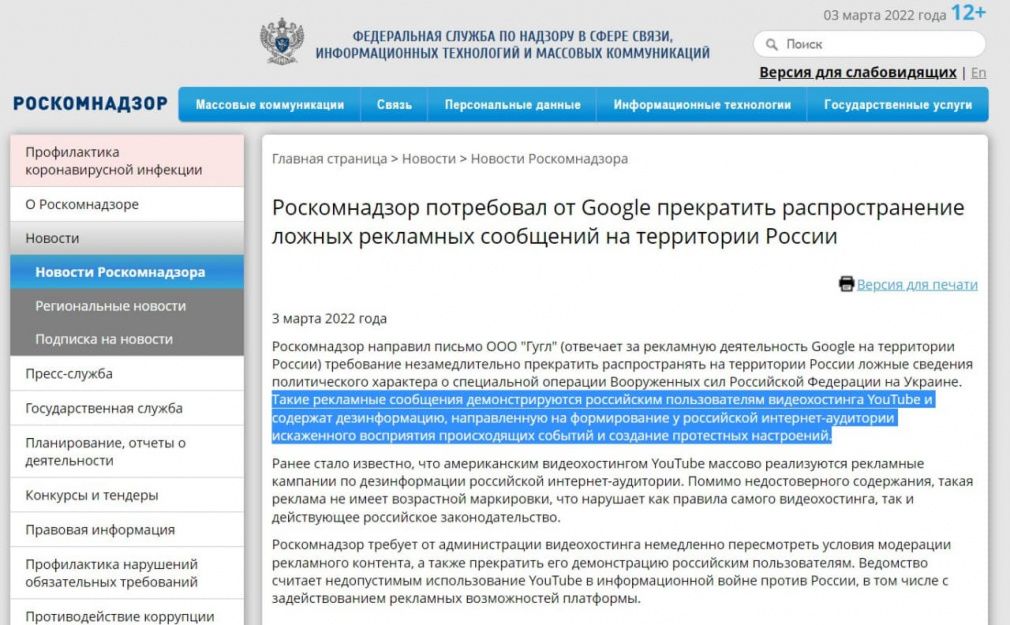
Task: Open Профилактика коронавирусной инфекции sidebar item
Action: point(114,161)
